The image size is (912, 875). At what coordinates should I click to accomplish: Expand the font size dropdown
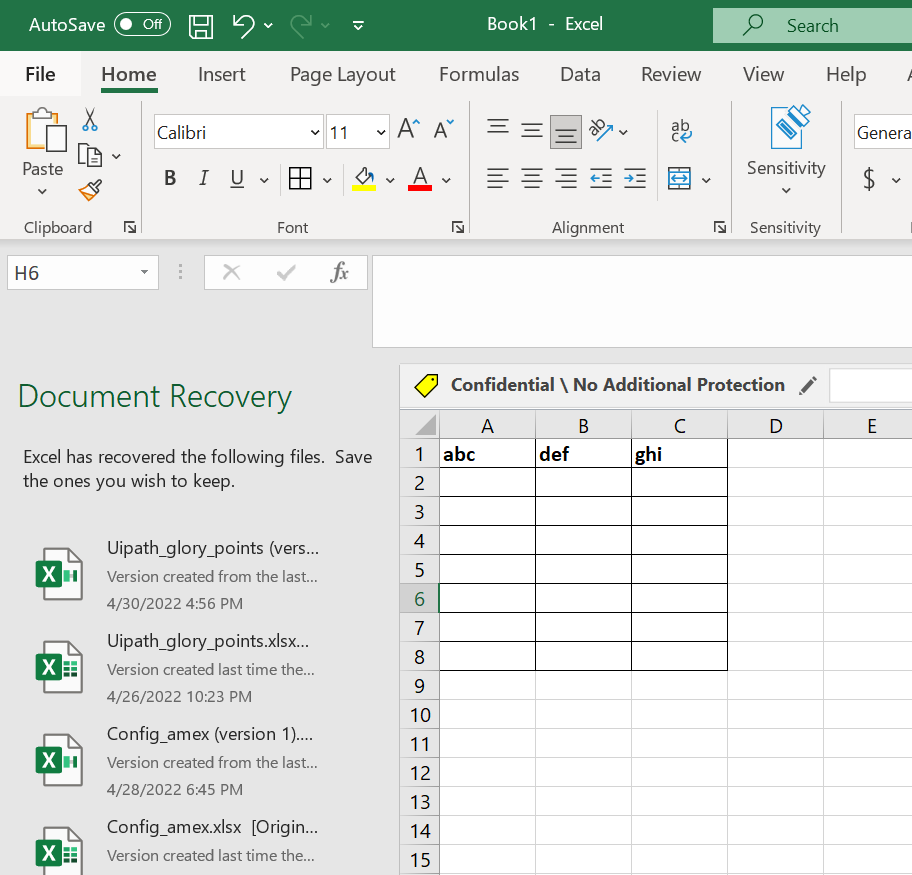click(381, 132)
